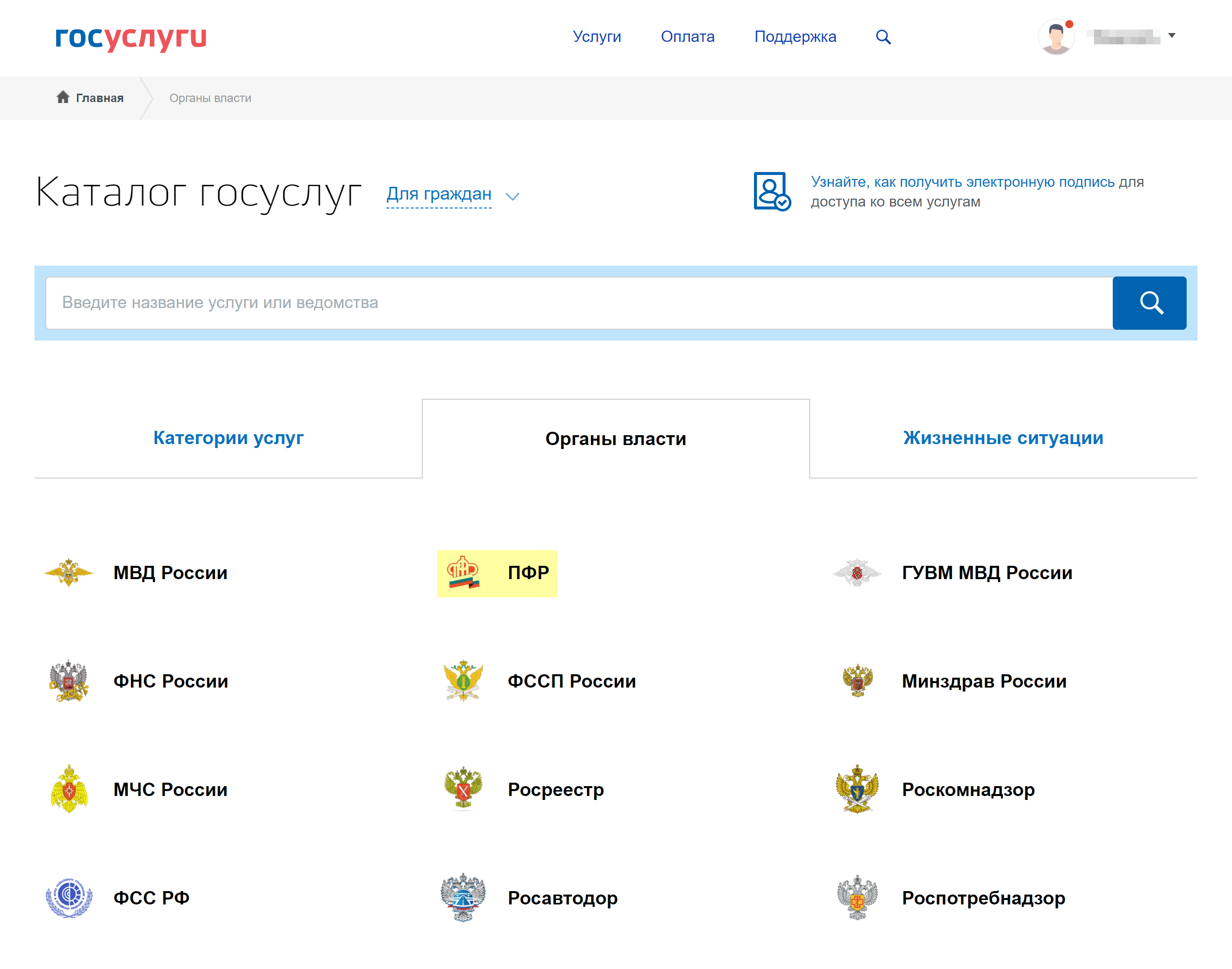Click the МЧС России emblem

tap(68, 789)
